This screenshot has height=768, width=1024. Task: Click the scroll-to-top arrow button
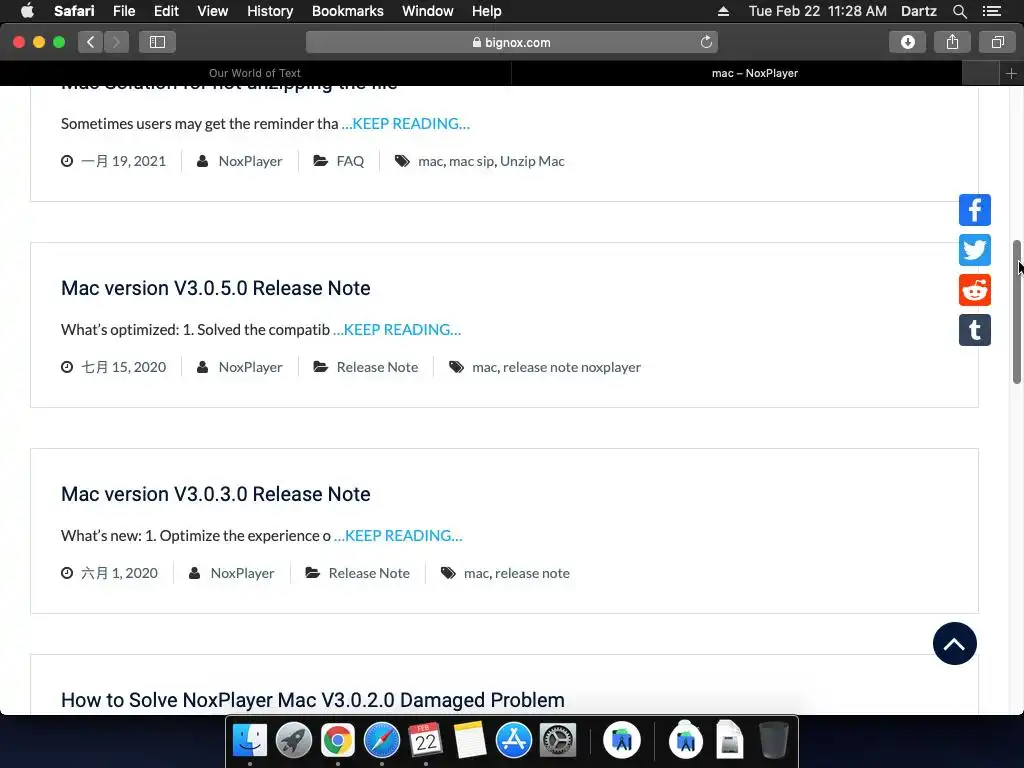tap(954, 643)
